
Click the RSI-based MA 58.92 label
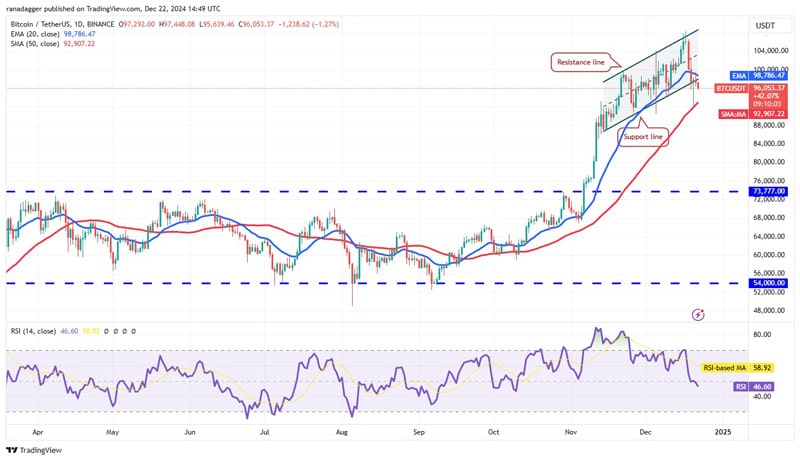coord(737,368)
